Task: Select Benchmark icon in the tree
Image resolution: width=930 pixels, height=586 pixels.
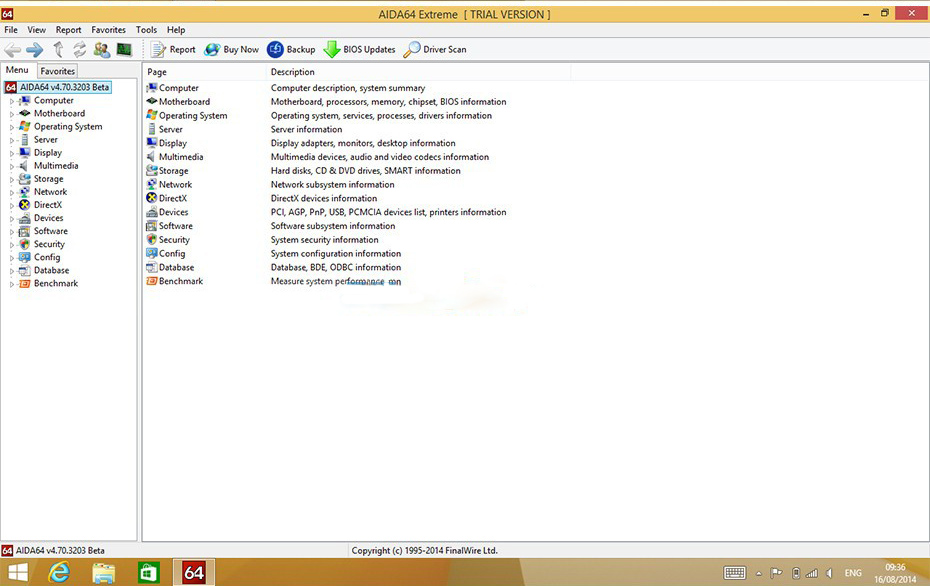Action: point(24,284)
